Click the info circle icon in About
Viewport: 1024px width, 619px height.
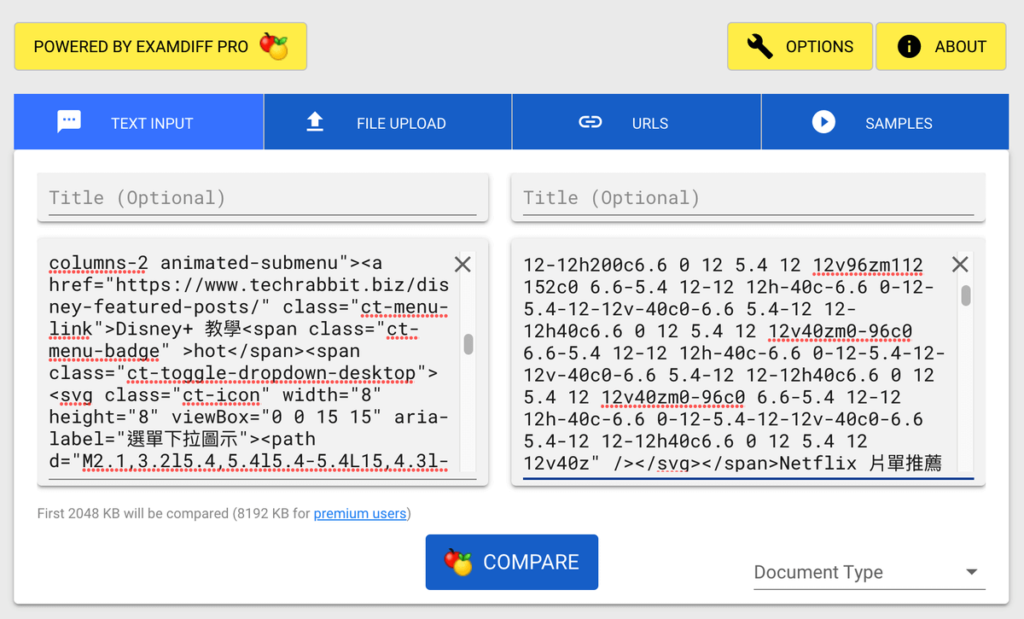click(908, 46)
